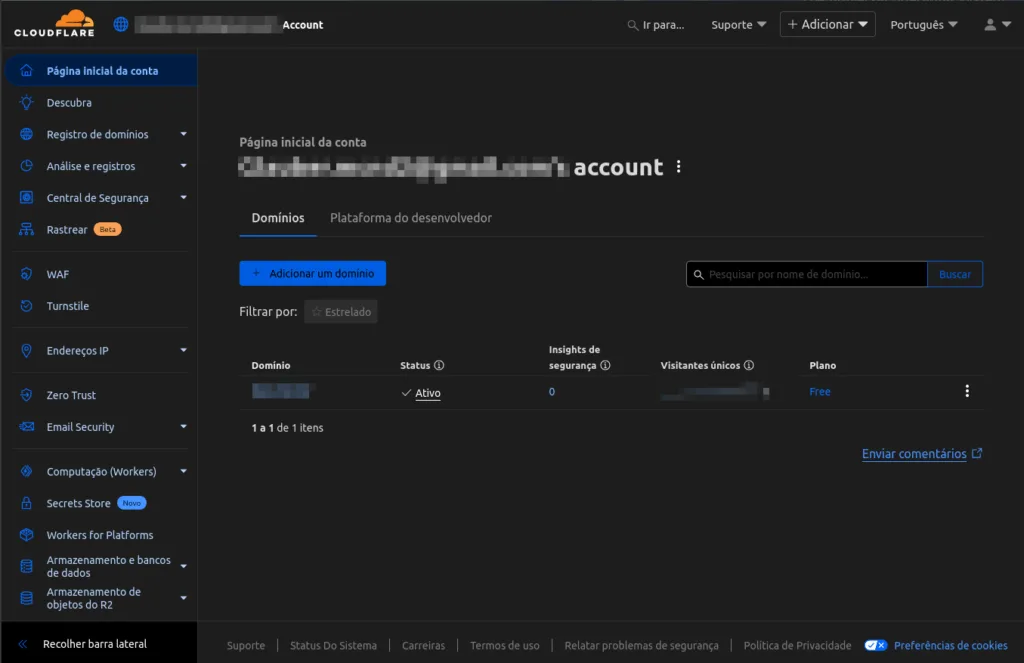Toggle the cookie preferences switch icon
Screen dimensions: 1024x663
click(x=875, y=645)
